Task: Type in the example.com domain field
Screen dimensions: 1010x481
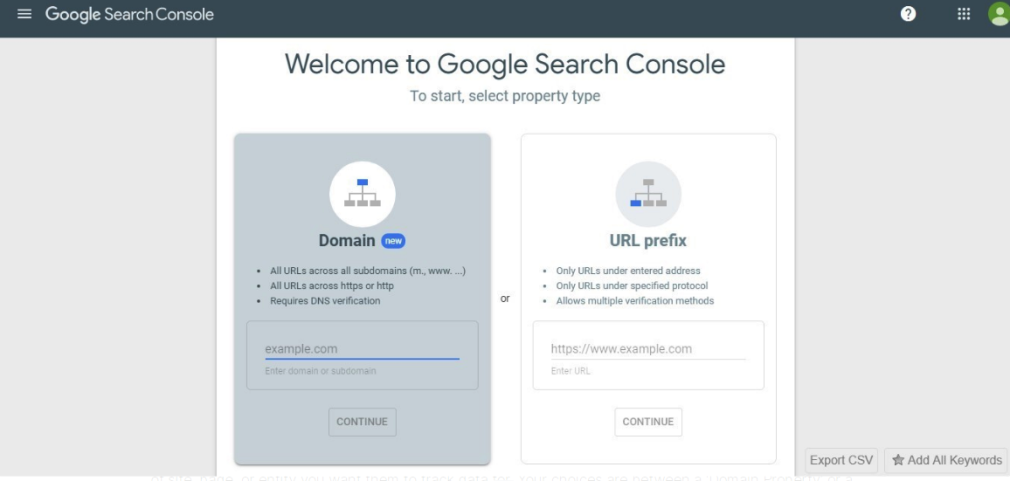Action: [x=361, y=349]
